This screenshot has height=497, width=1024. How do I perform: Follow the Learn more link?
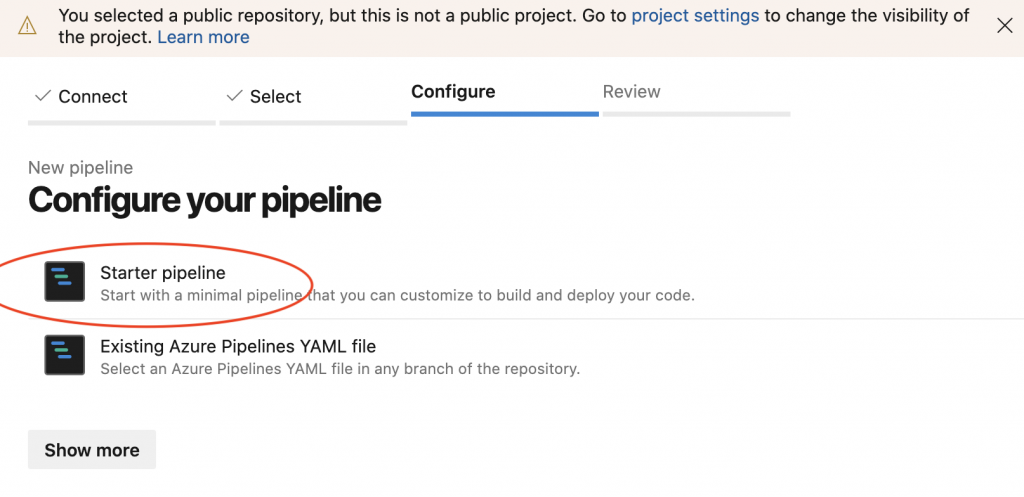pos(203,37)
